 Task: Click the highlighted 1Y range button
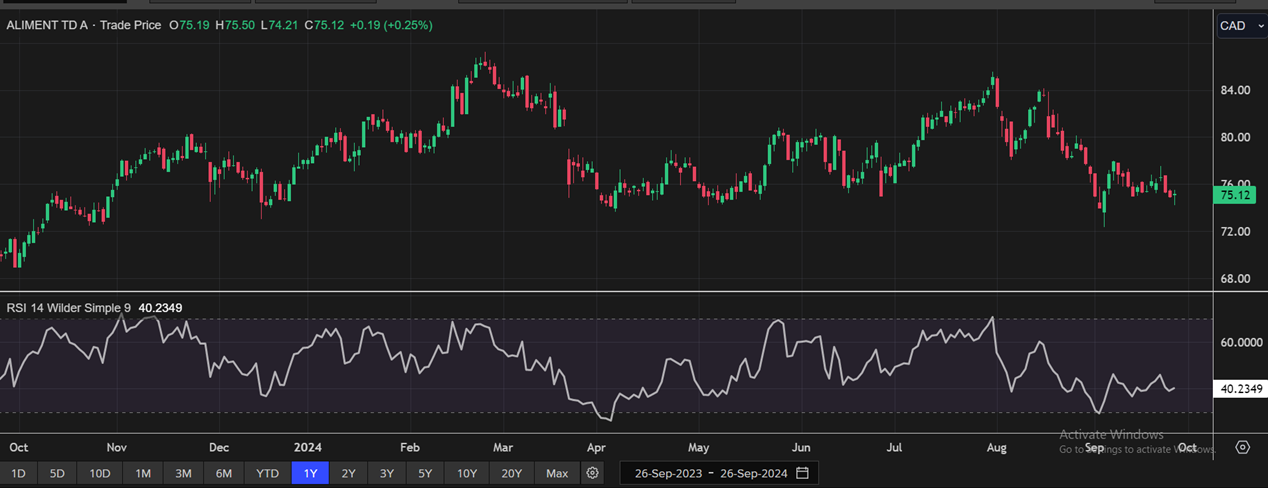(310, 473)
